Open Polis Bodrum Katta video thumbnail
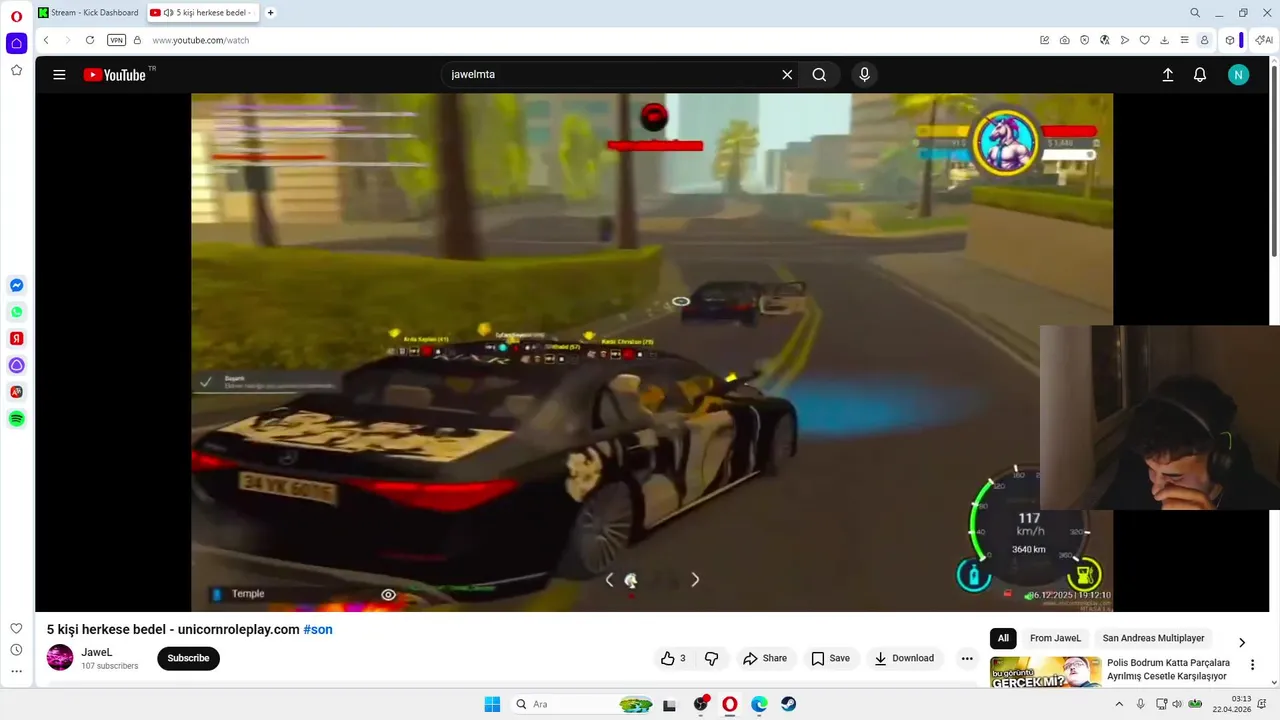Screen dimensions: 1280x720 (1045, 672)
